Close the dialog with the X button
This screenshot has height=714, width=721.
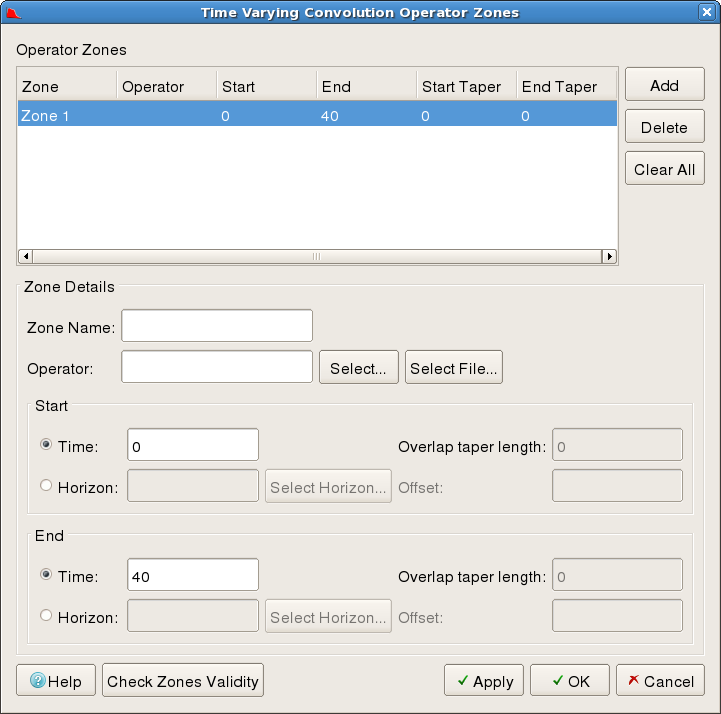tap(706, 12)
